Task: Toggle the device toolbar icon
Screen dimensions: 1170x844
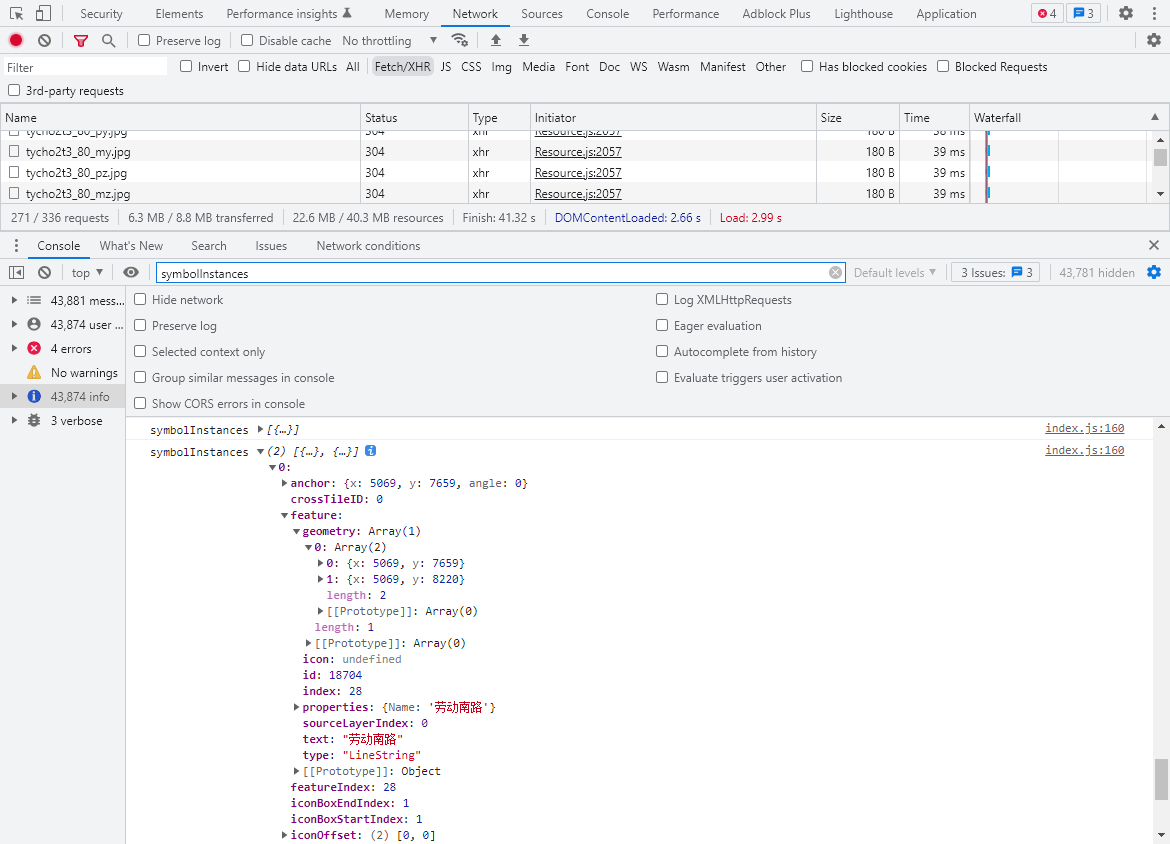Action: pos(43,13)
